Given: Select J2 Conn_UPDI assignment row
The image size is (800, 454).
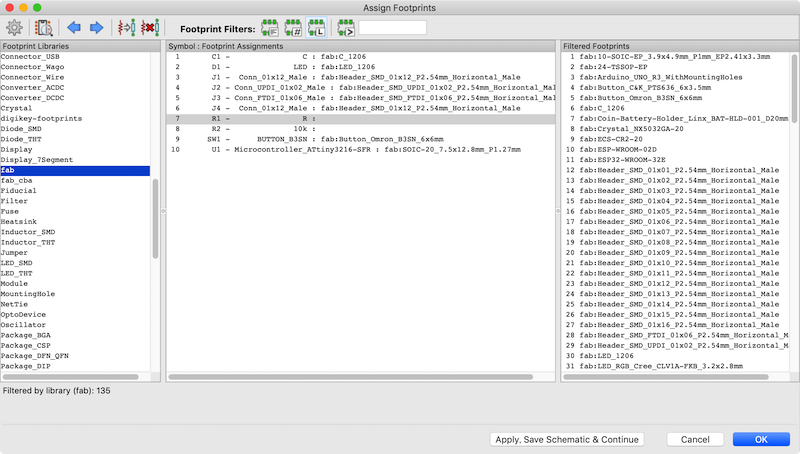Looking at the screenshot, I should pos(361,88).
